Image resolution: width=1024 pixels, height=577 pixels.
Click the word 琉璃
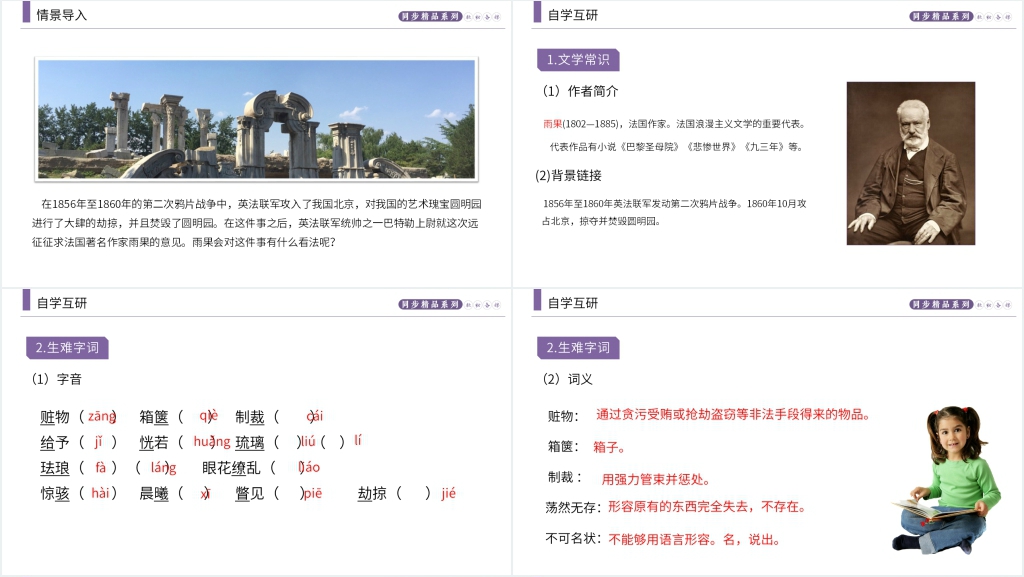tap(249, 443)
